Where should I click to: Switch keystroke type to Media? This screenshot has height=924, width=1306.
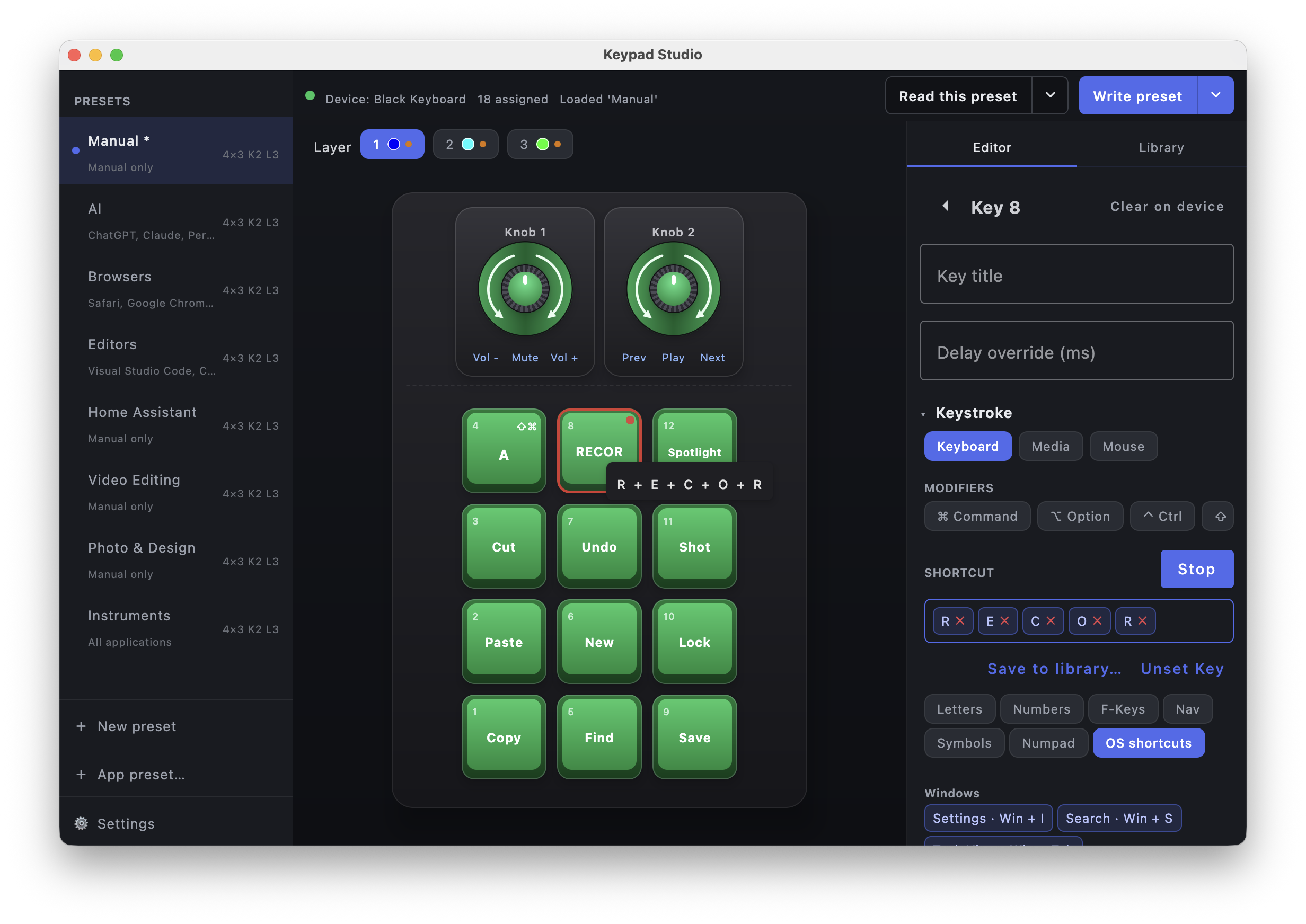(x=1050, y=446)
